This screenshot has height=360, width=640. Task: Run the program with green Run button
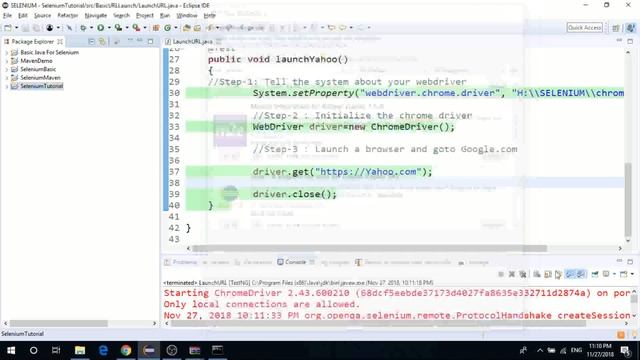click(x=100, y=28)
